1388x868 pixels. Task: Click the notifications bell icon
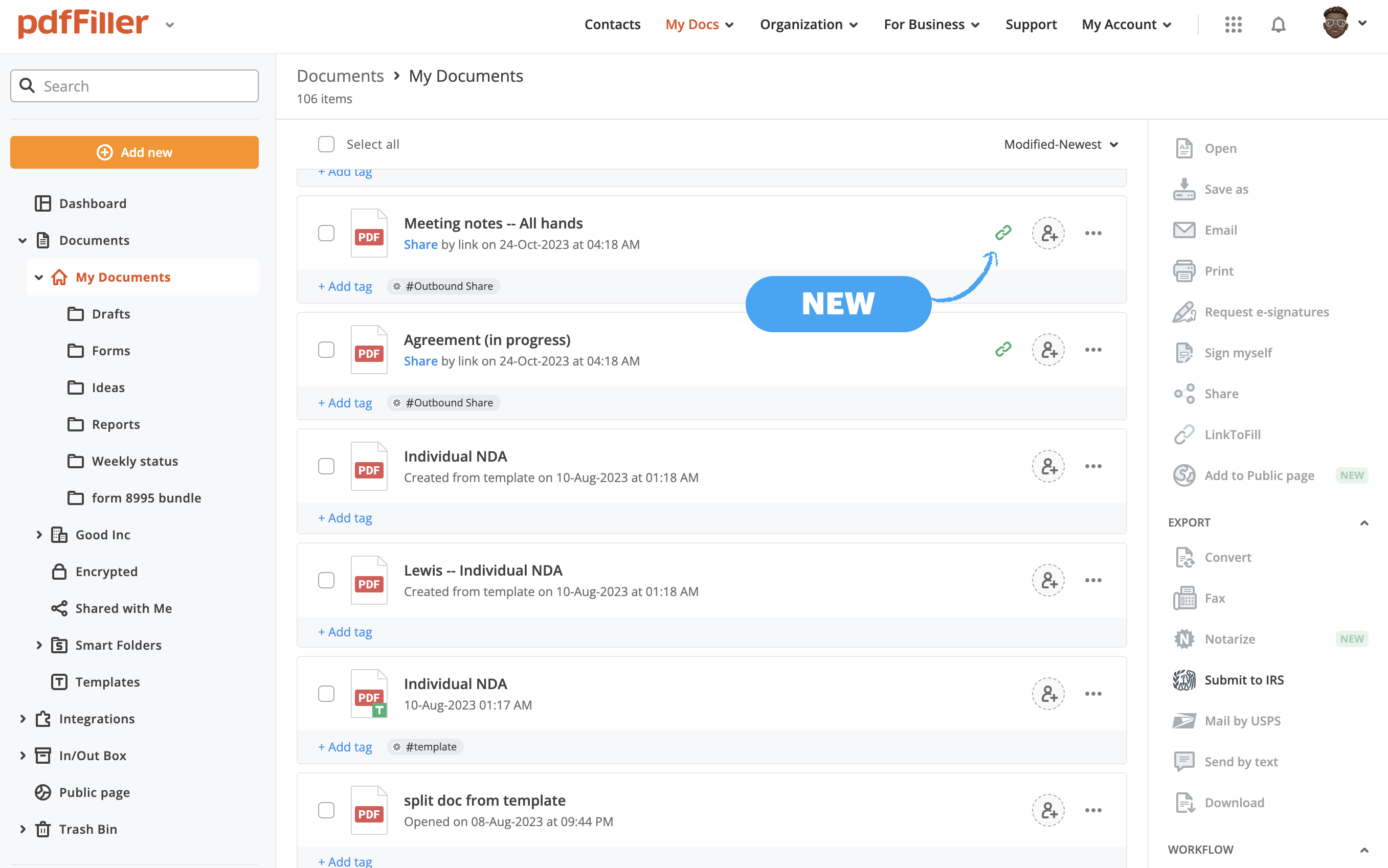(x=1278, y=25)
